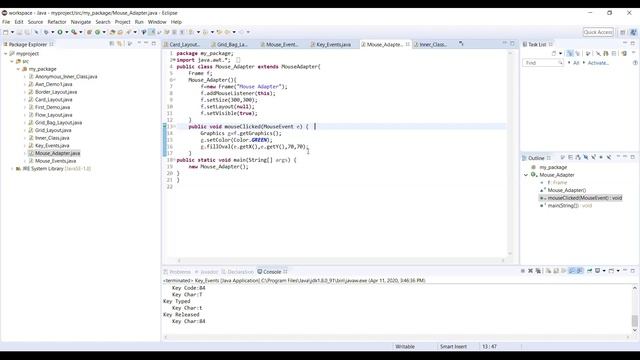Close the Mouse_Adapter editor tab

pos(407,44)
